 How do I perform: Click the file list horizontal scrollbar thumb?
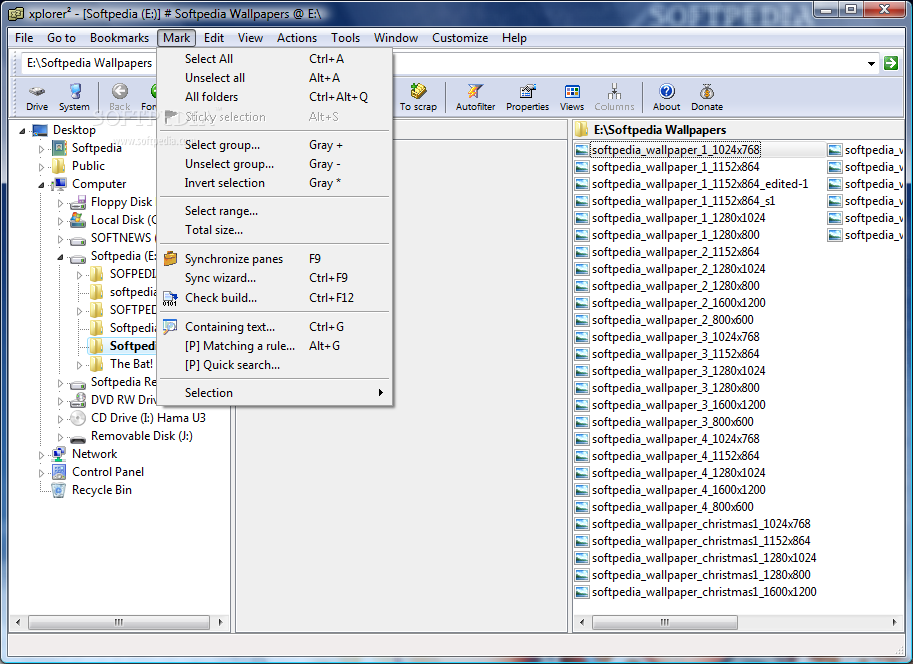[664, 622]
